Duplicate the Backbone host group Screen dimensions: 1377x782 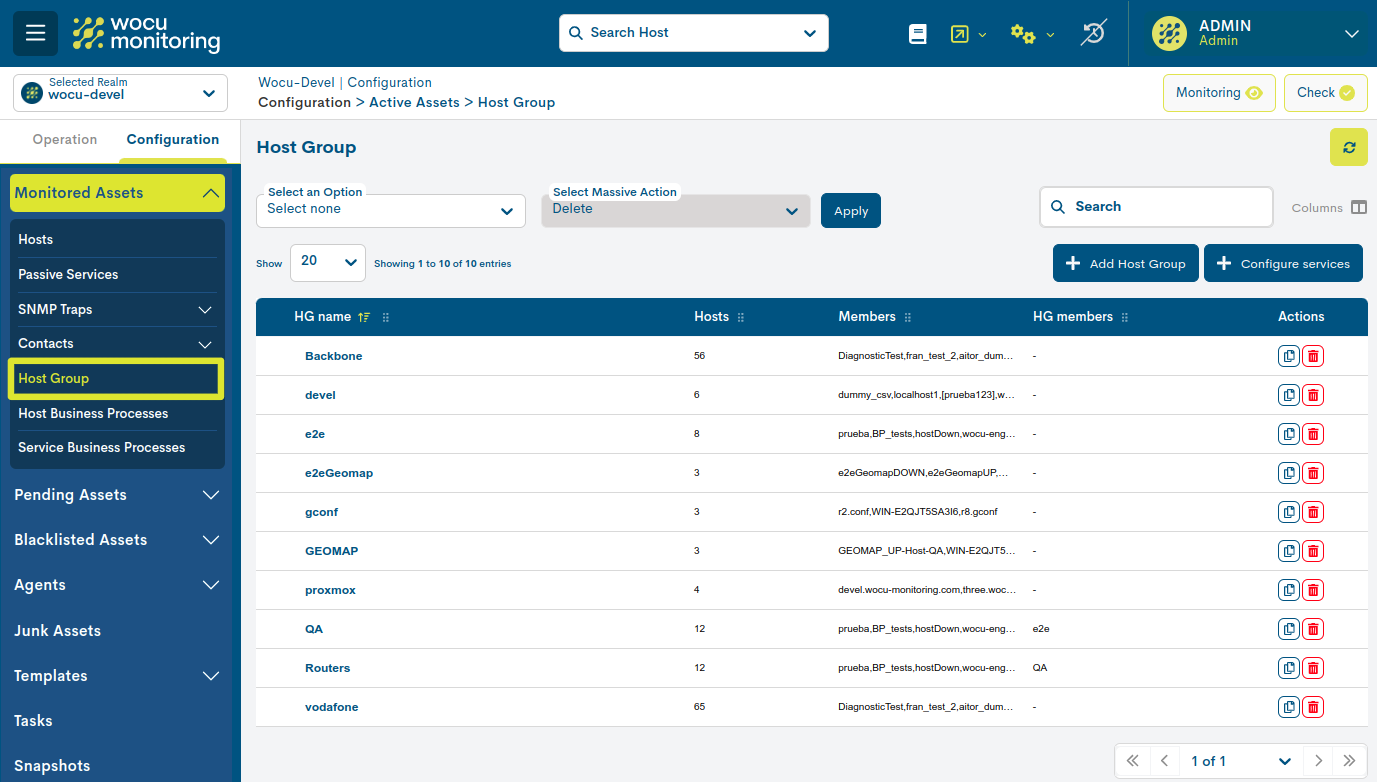[1288, 356]
